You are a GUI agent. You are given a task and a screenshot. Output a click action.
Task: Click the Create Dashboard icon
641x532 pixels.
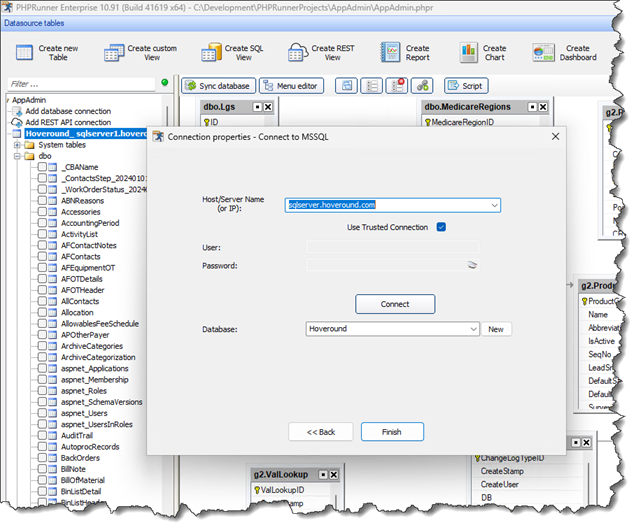point(544,53)
